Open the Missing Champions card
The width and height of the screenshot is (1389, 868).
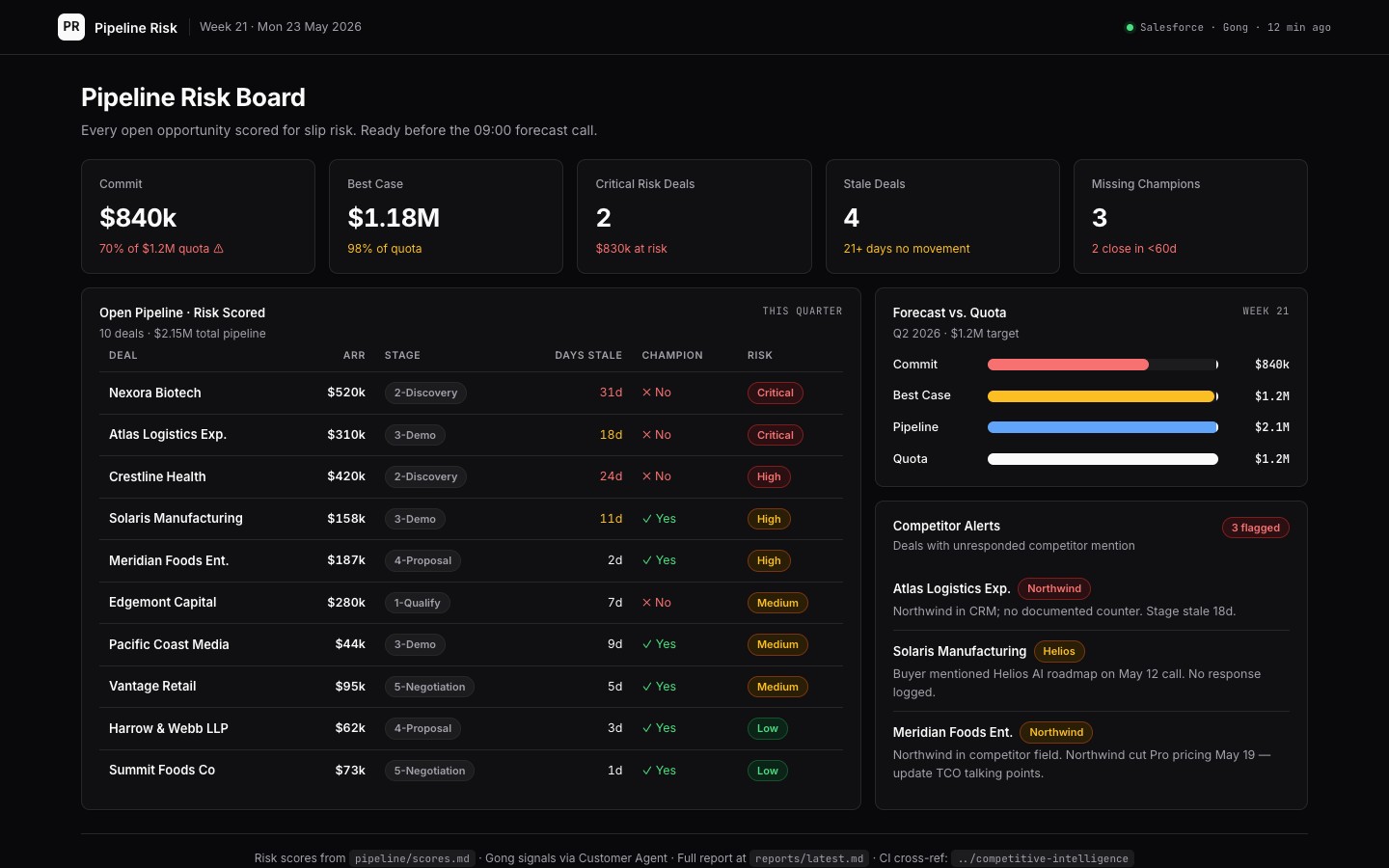pyautogui.click(x=1190, y=216)
